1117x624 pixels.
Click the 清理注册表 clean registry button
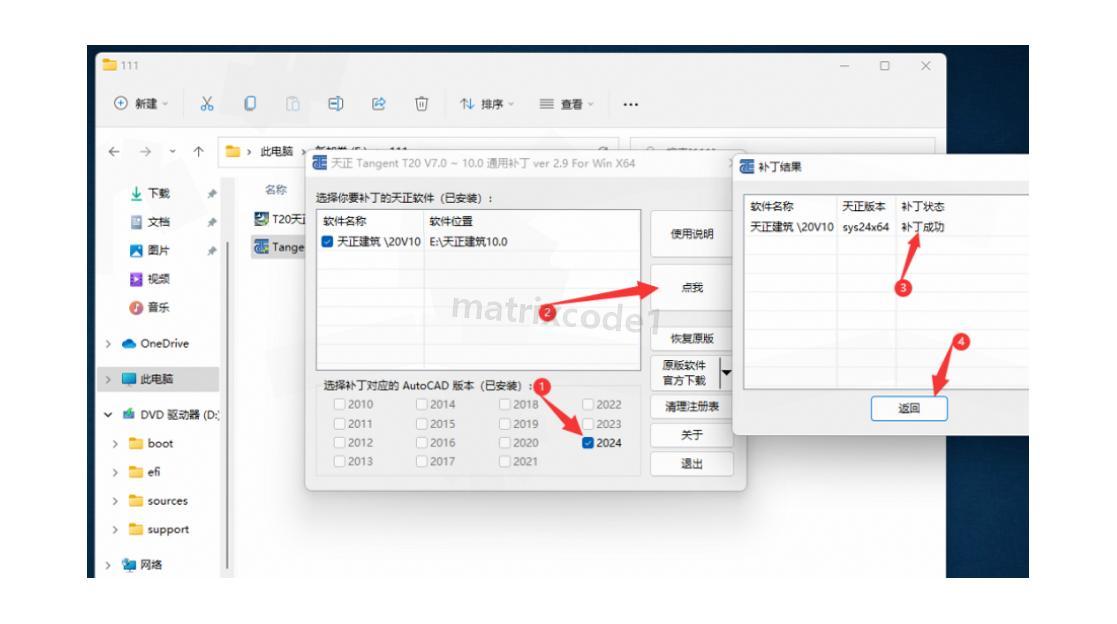click(692, 407)
